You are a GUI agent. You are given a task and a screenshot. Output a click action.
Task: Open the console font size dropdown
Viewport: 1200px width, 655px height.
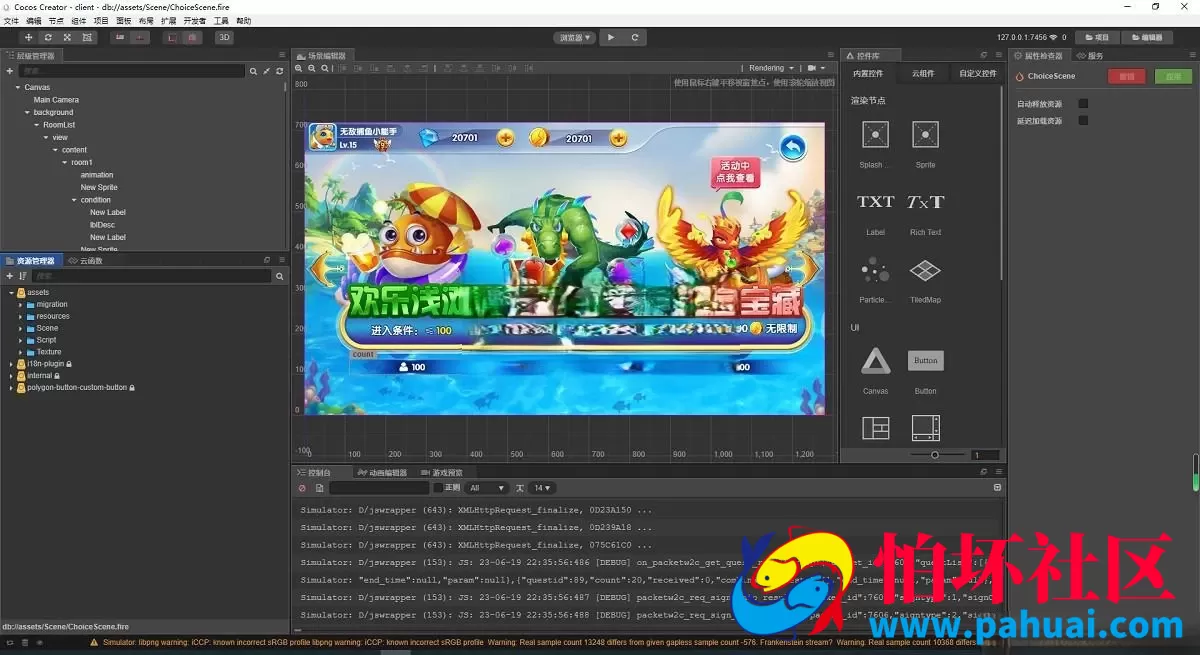pos(542,488)
